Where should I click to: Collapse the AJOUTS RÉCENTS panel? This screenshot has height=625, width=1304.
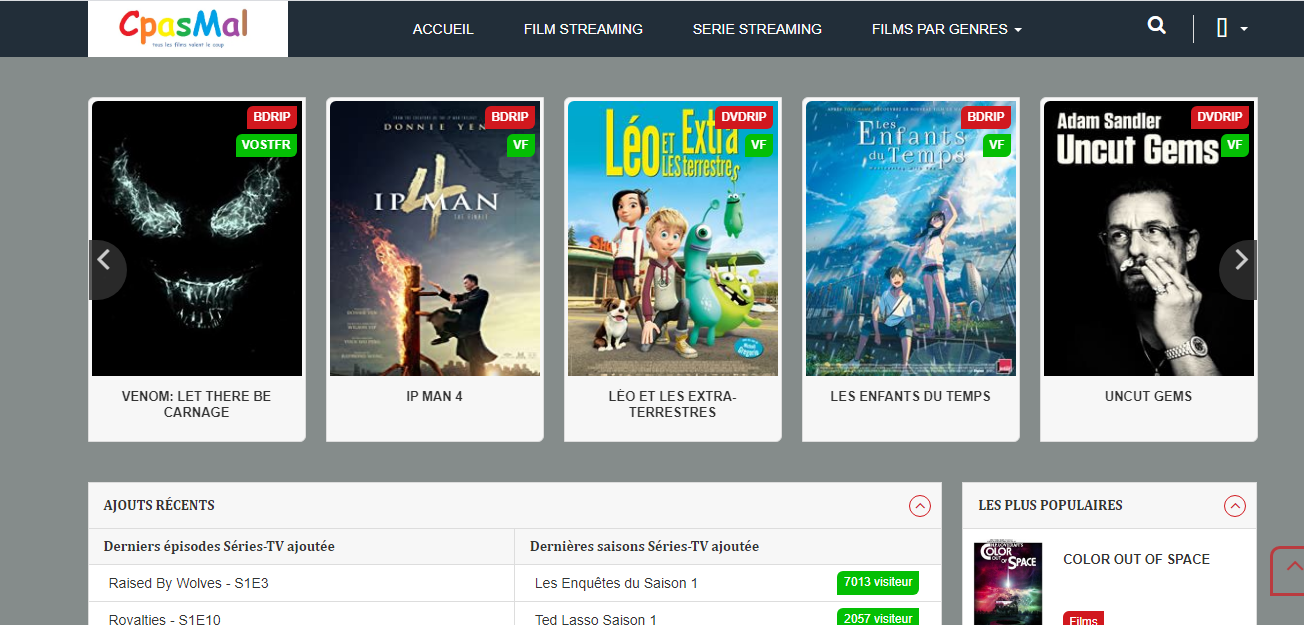point(920,506)
